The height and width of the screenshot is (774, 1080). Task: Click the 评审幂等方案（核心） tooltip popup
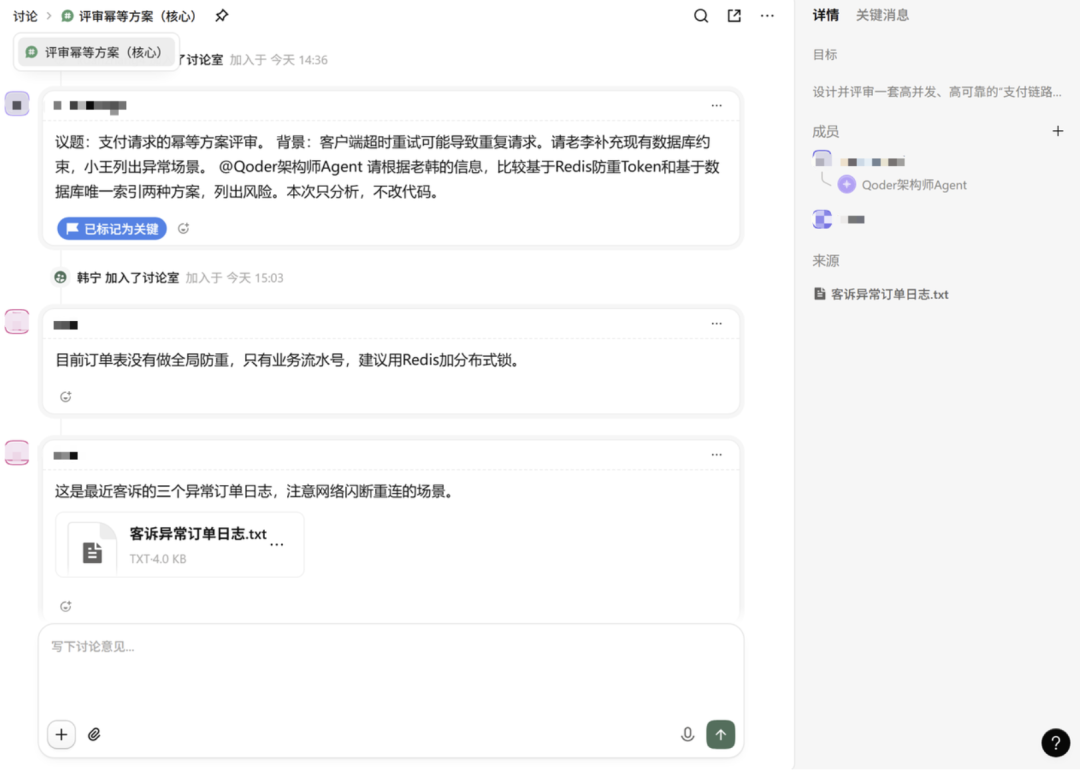point(96,52)
